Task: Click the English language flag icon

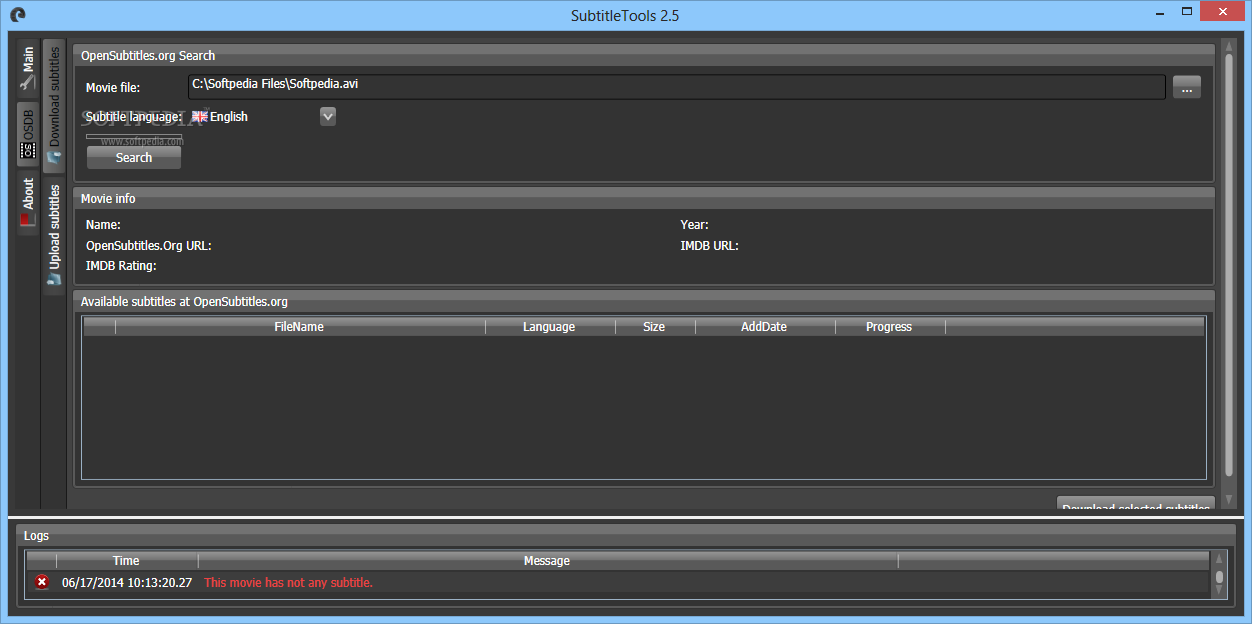Action: click(199, 117)
